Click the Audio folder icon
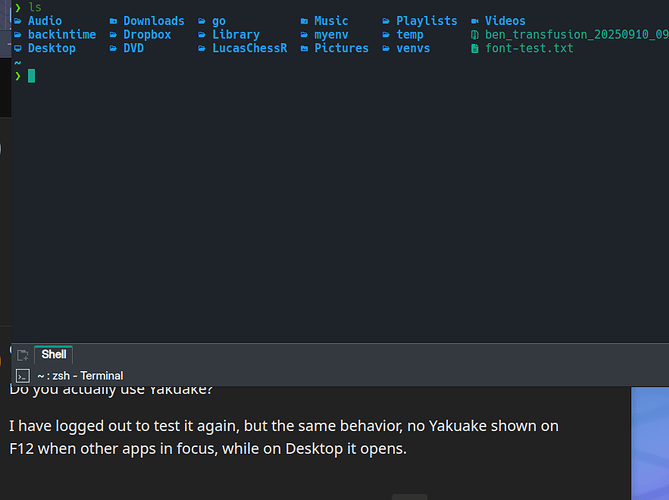Image resolution: width=669 pixels, height=500 pixels. pos(18,21)
